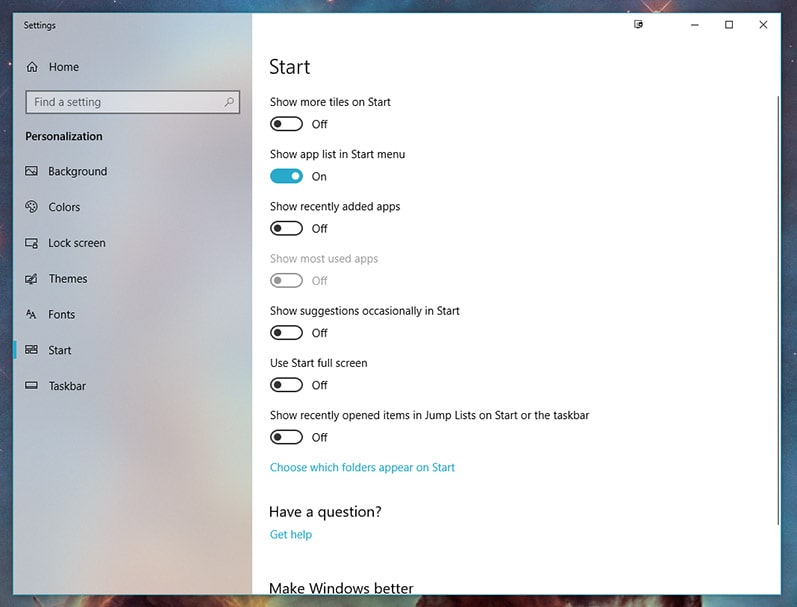The height and width of the screenshot is (607, 797).
Task: Click the Lock screen monitor icon
Action: tap(32, 243)
